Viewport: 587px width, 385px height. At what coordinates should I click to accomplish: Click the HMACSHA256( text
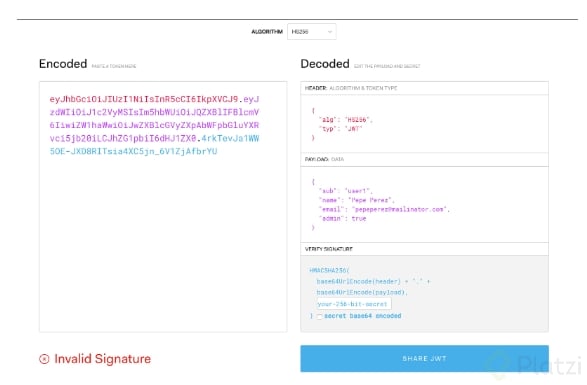329,270
